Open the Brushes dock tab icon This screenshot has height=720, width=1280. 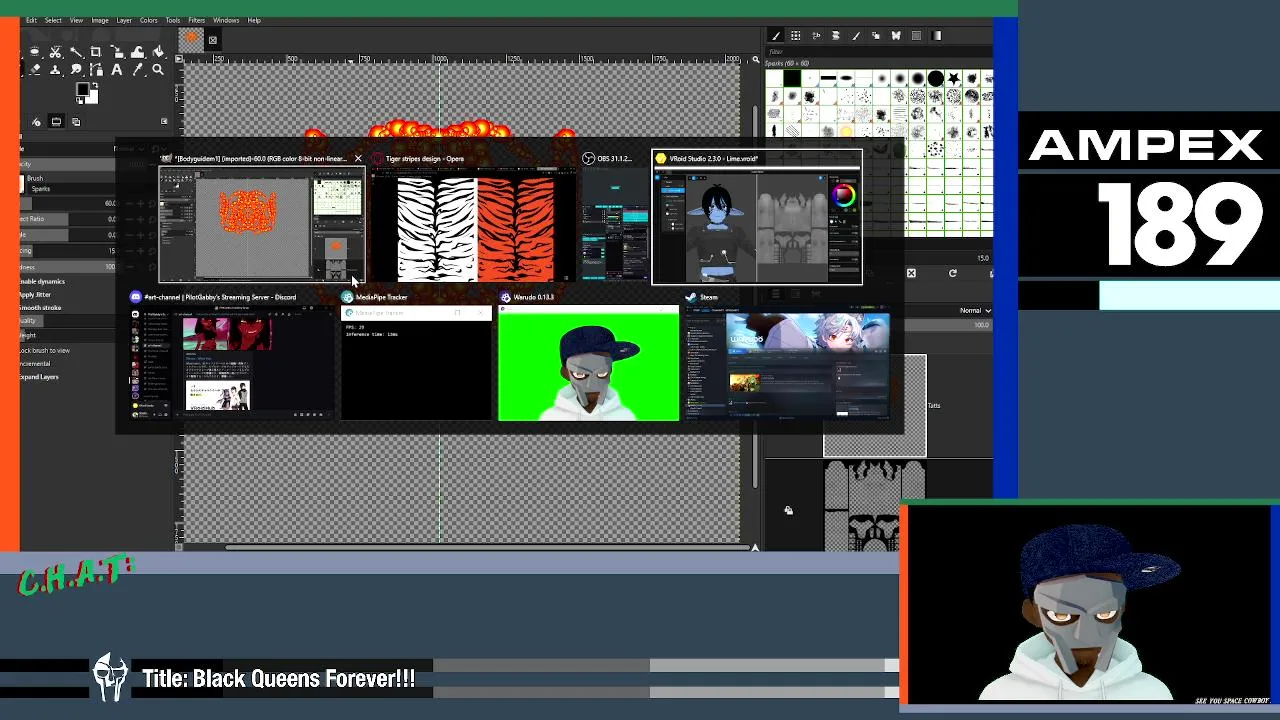pos(775,35)
